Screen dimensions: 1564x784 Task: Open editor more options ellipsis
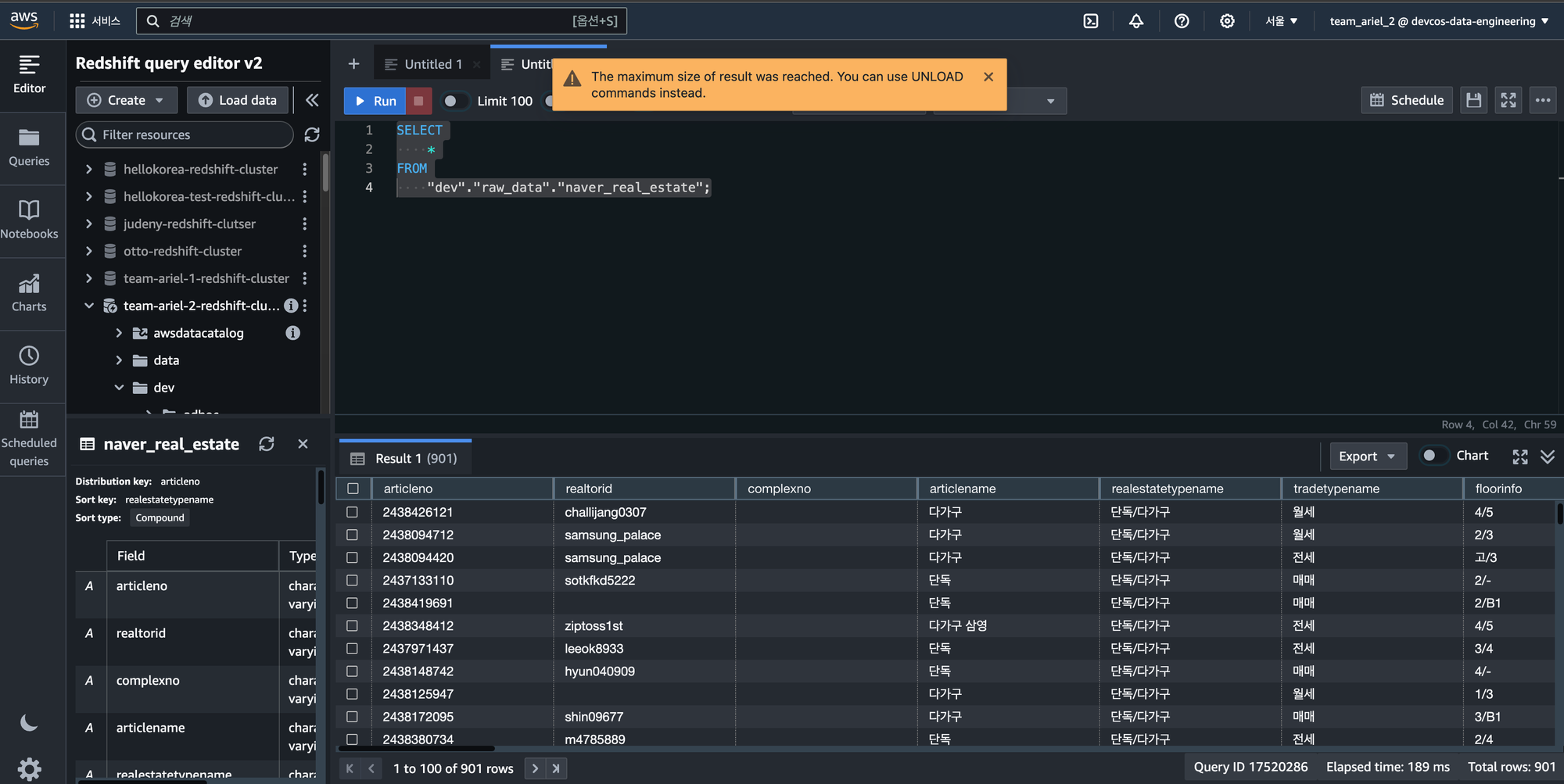point(1543,100)
